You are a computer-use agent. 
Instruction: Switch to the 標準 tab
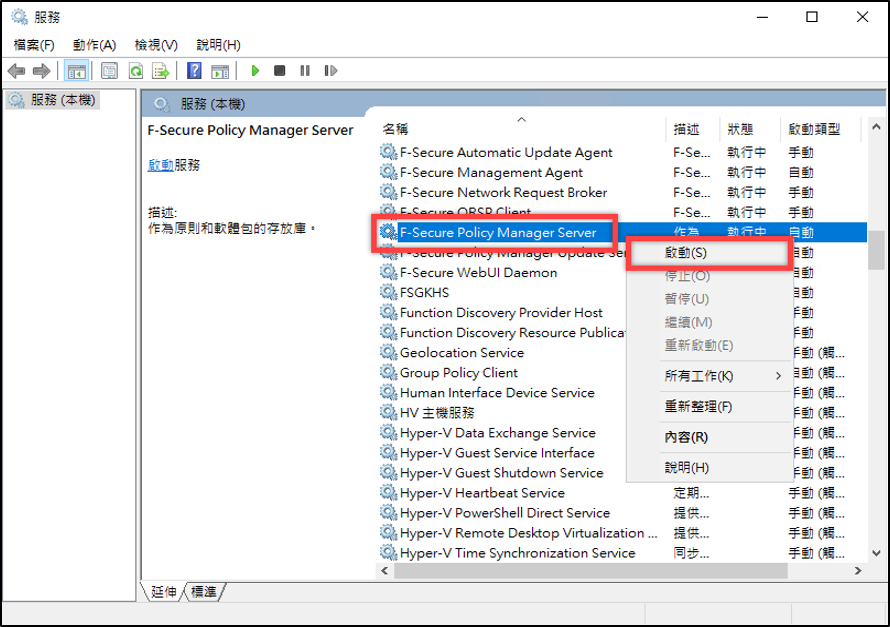(x=203, y=592)
